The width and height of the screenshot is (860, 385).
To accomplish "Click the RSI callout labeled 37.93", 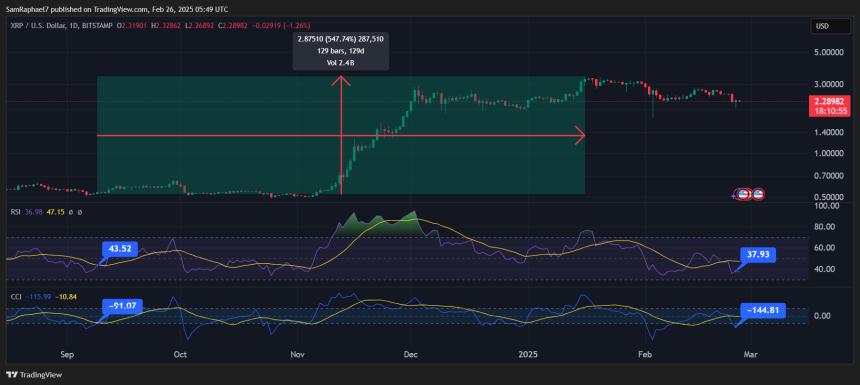I will pos(759,254).
